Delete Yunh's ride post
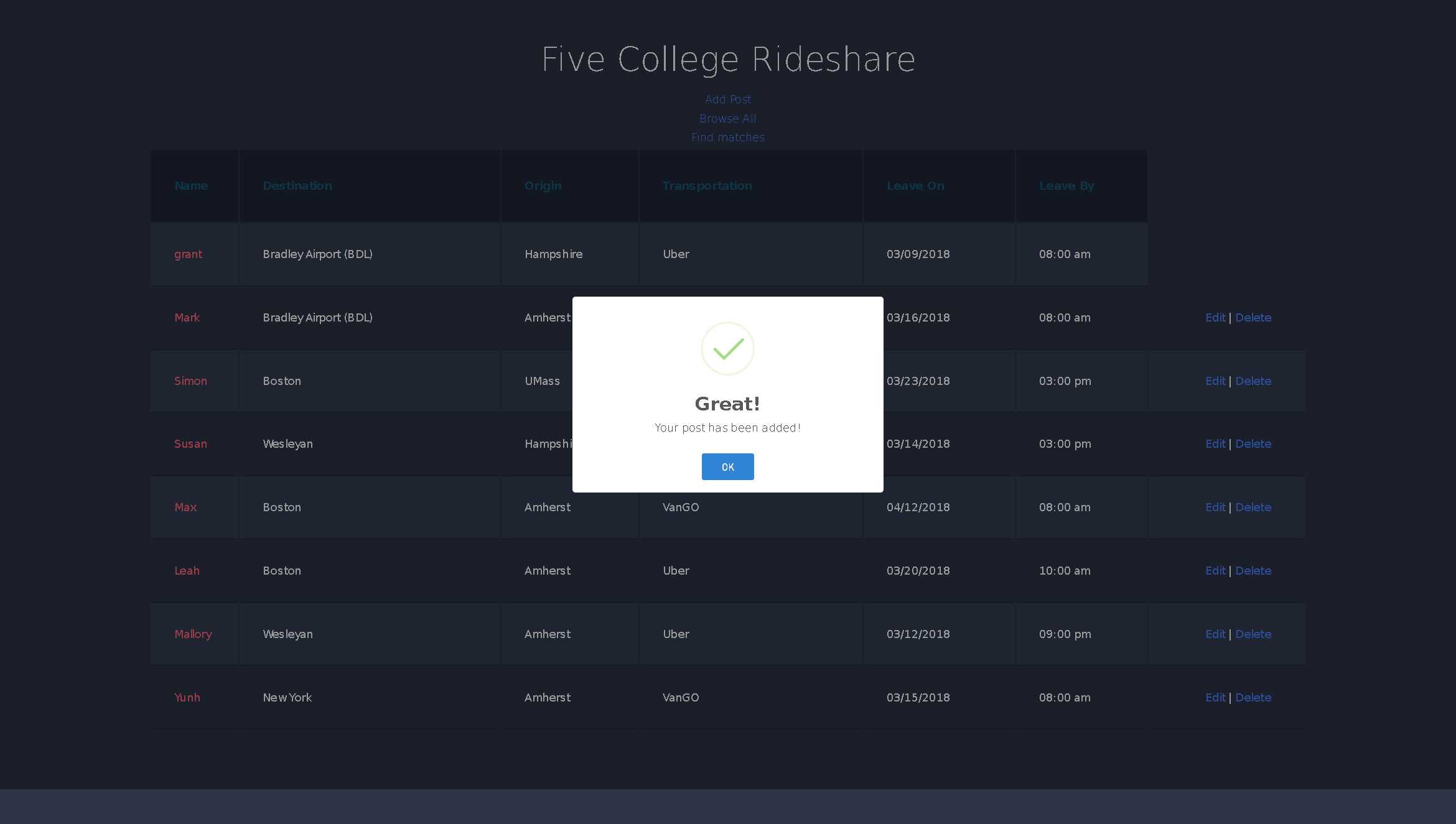This screenshot has width=1456, height=824. point(1254,697)
